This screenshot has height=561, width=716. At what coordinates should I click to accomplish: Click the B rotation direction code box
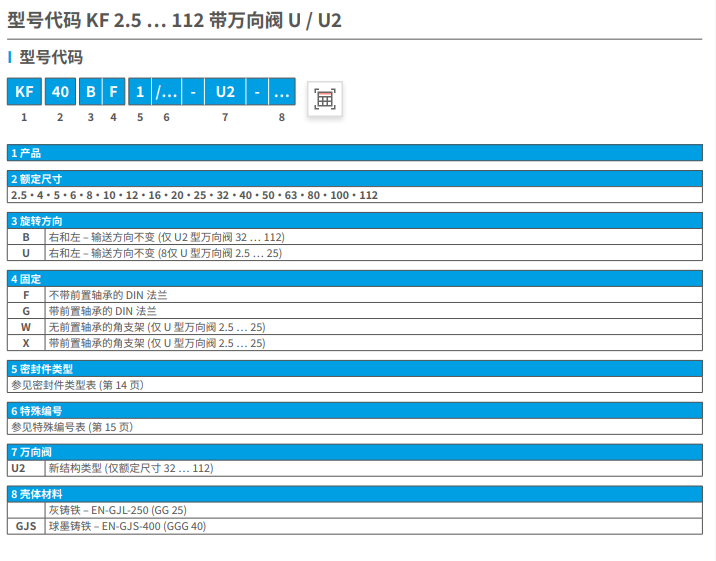coord(90,92)
